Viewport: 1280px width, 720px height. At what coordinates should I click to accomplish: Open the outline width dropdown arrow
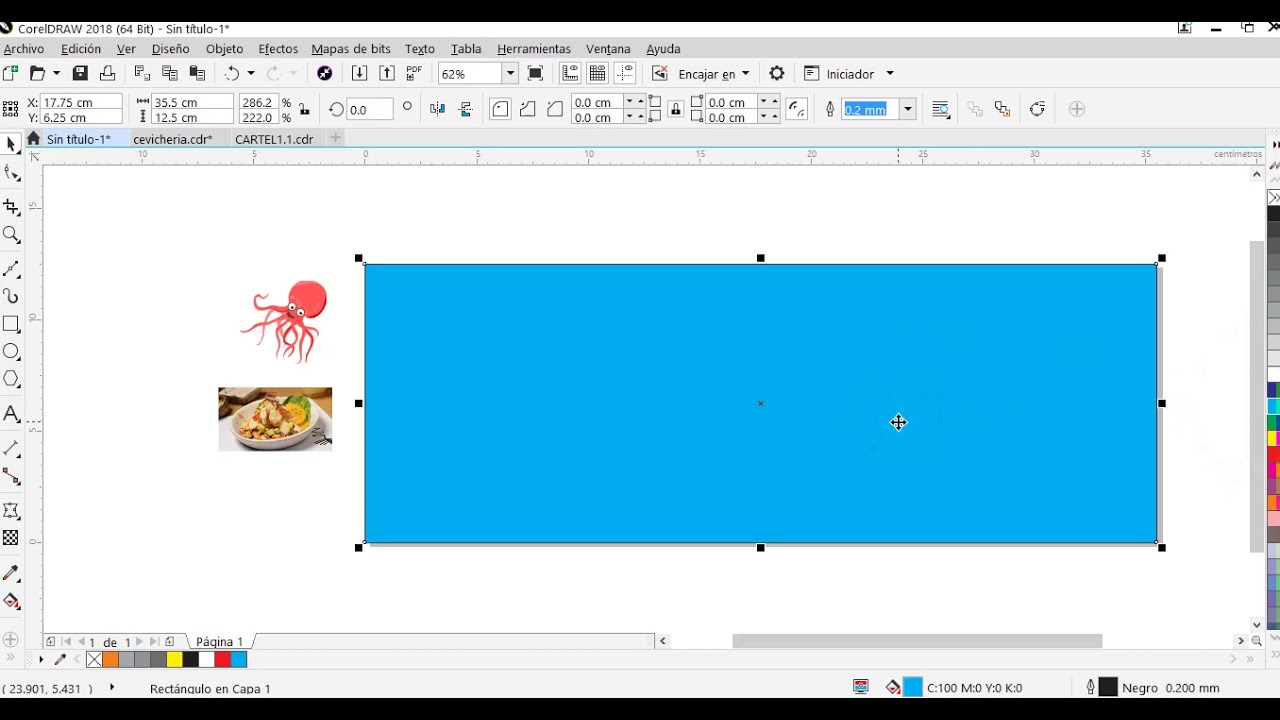tap(908, 109)
